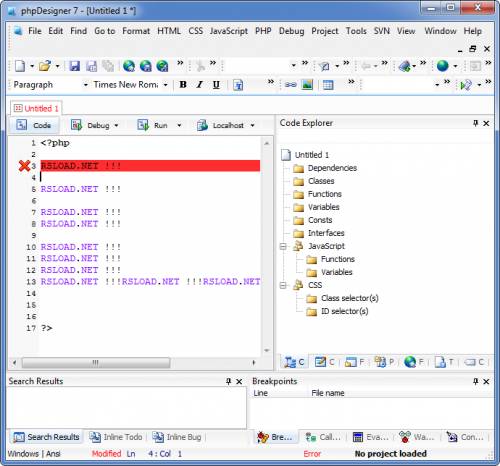Open the Localhost dropdown arrow

[252, 126]
